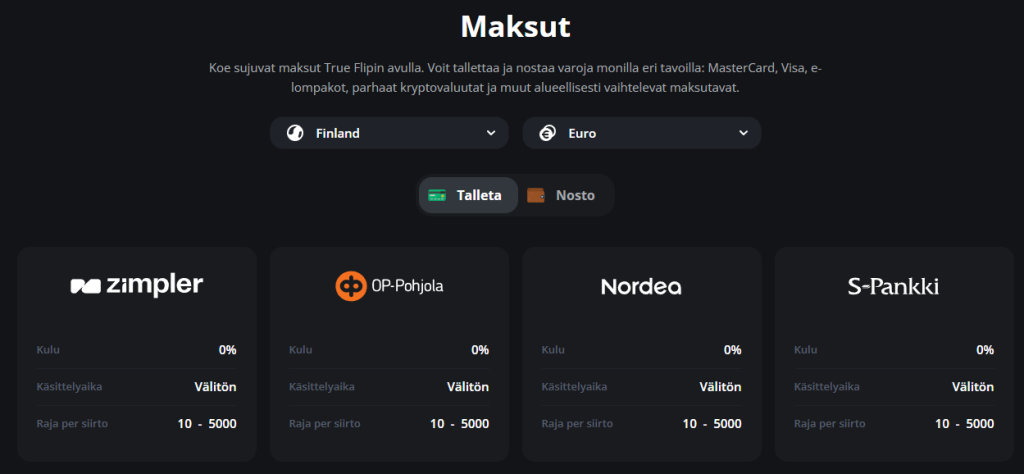Click the globe icon beside Finland
This screenshot has height=474, width=1024.
295,133
